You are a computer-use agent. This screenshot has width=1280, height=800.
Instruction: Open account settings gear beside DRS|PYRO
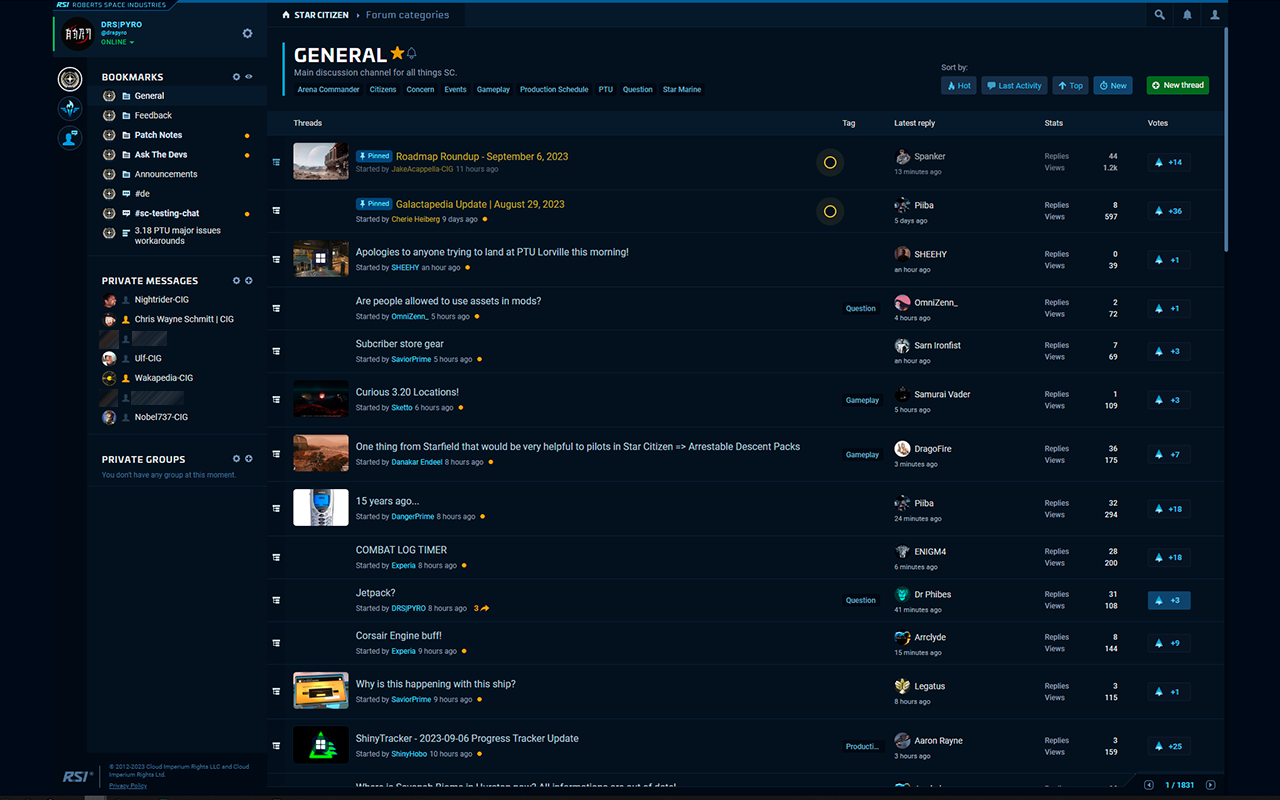pyautogui.click(x=247, y=33)
